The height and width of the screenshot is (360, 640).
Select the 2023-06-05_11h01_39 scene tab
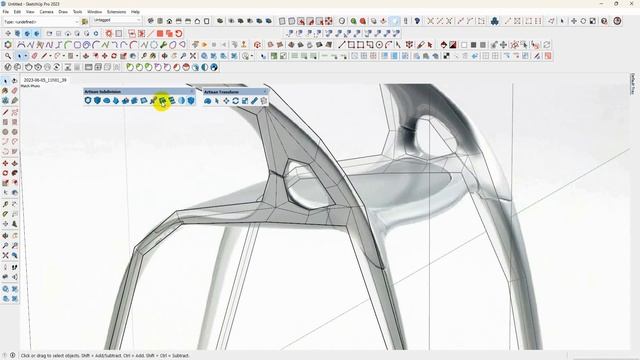point(45,80)
